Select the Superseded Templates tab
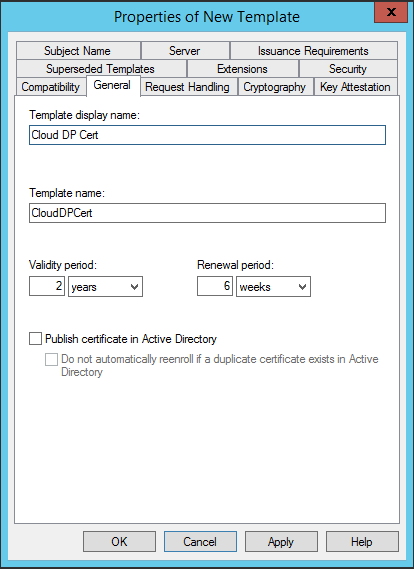Viewport: 414px width, 569px height. (101, 69)
